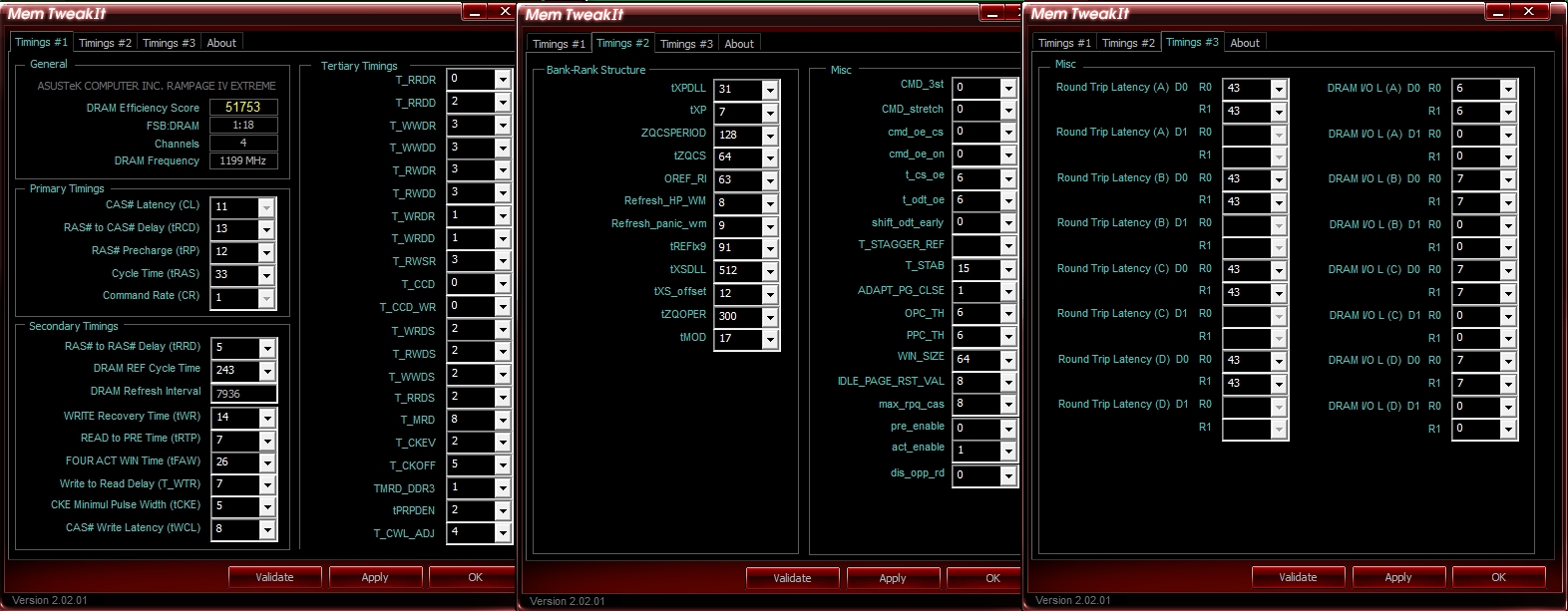Image resolution: width=1568 pixels, height=611 pixels.
Task: Minimize the middle Mem TweakIt window
Action: [x=992, y=13]
